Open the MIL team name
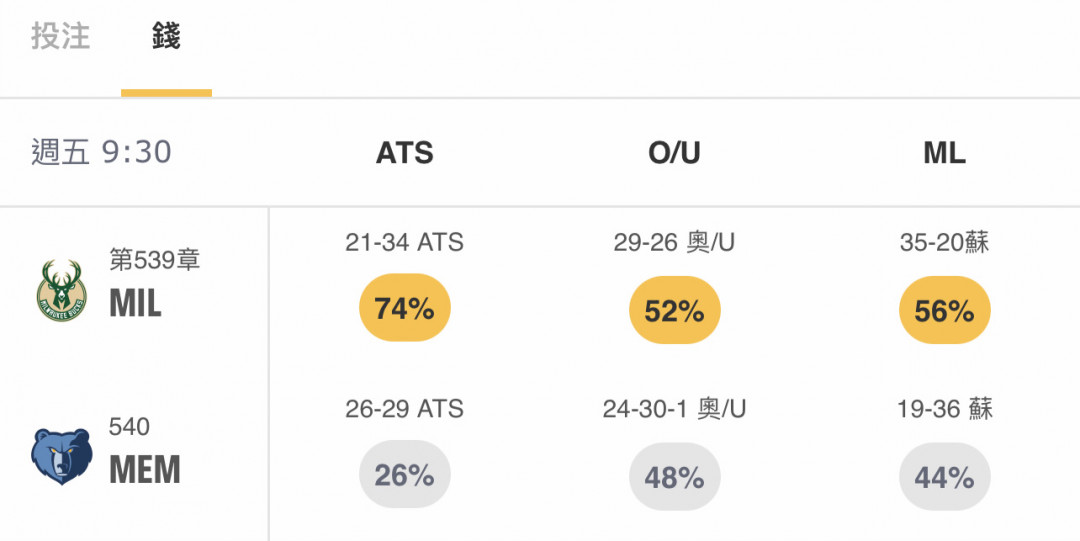Image resolution: width=1080 pixels, height=541 pixels. (135, 303)
